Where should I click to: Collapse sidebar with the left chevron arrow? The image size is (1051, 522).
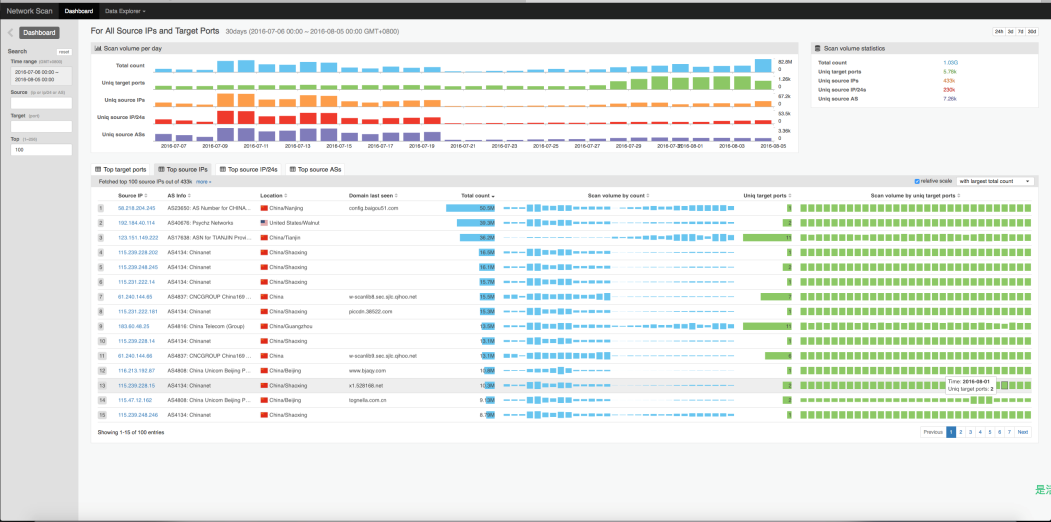click(x=10, y=33)
